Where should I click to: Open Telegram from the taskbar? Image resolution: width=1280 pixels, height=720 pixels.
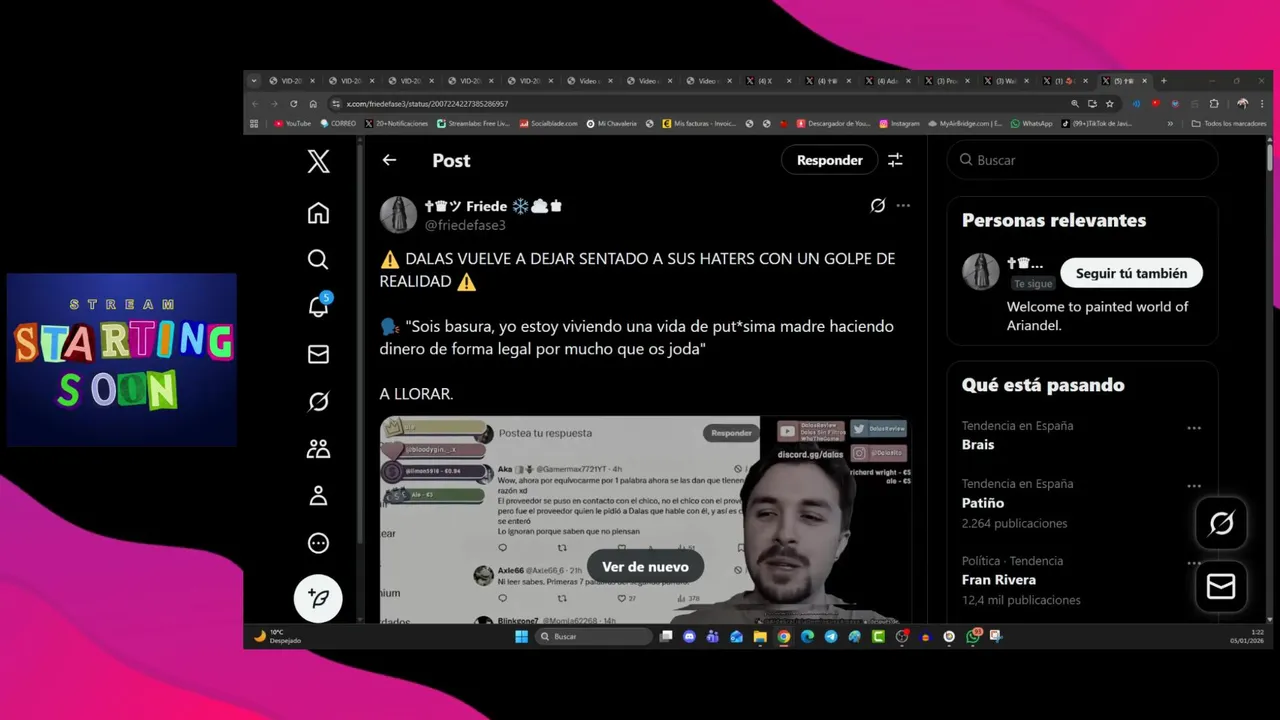coord(831,636)
